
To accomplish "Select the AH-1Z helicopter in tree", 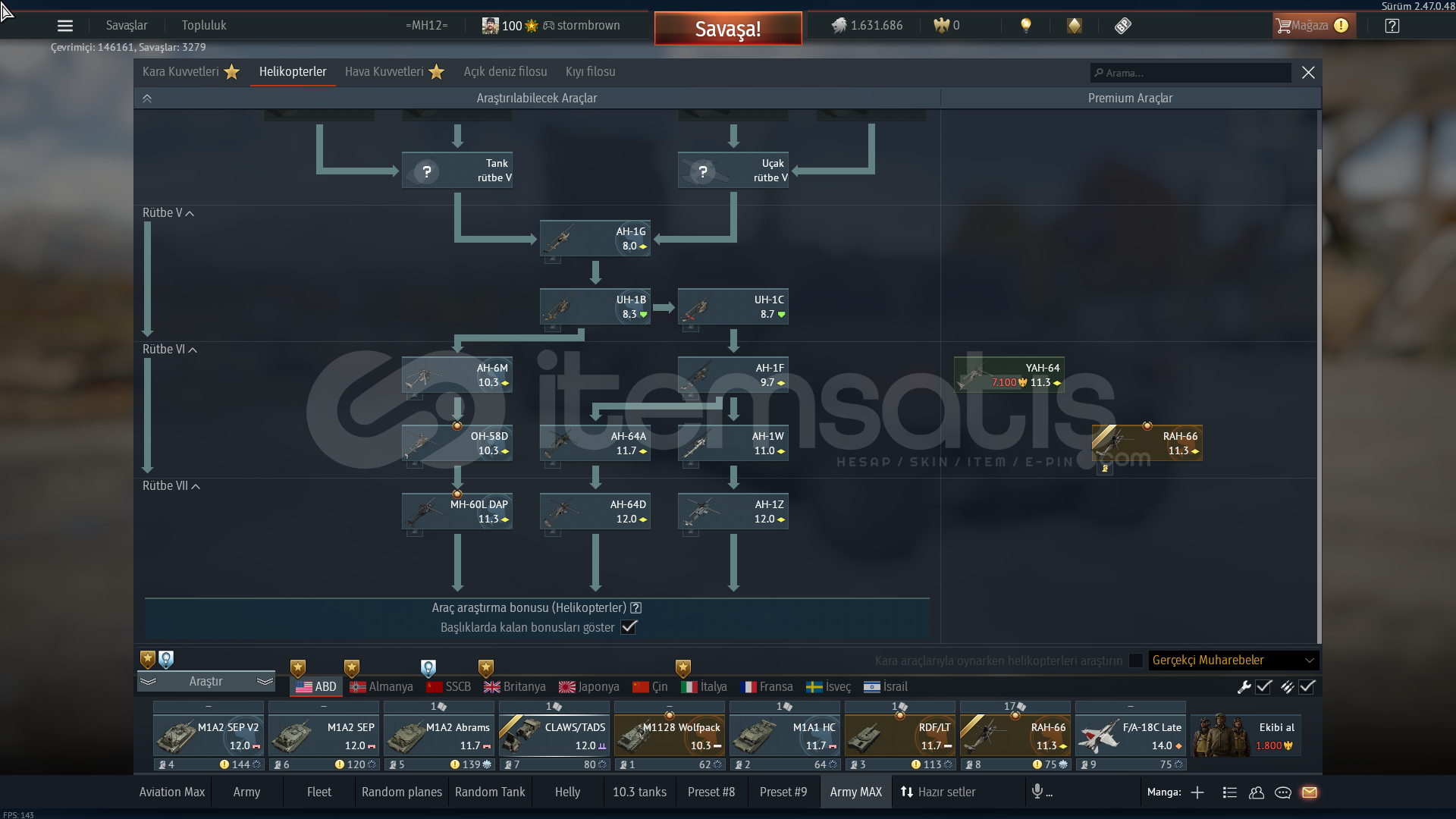I will 733,512.
